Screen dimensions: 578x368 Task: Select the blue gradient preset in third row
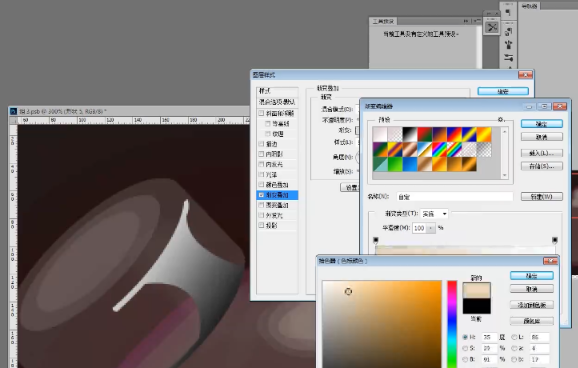[x=410, y=164]
